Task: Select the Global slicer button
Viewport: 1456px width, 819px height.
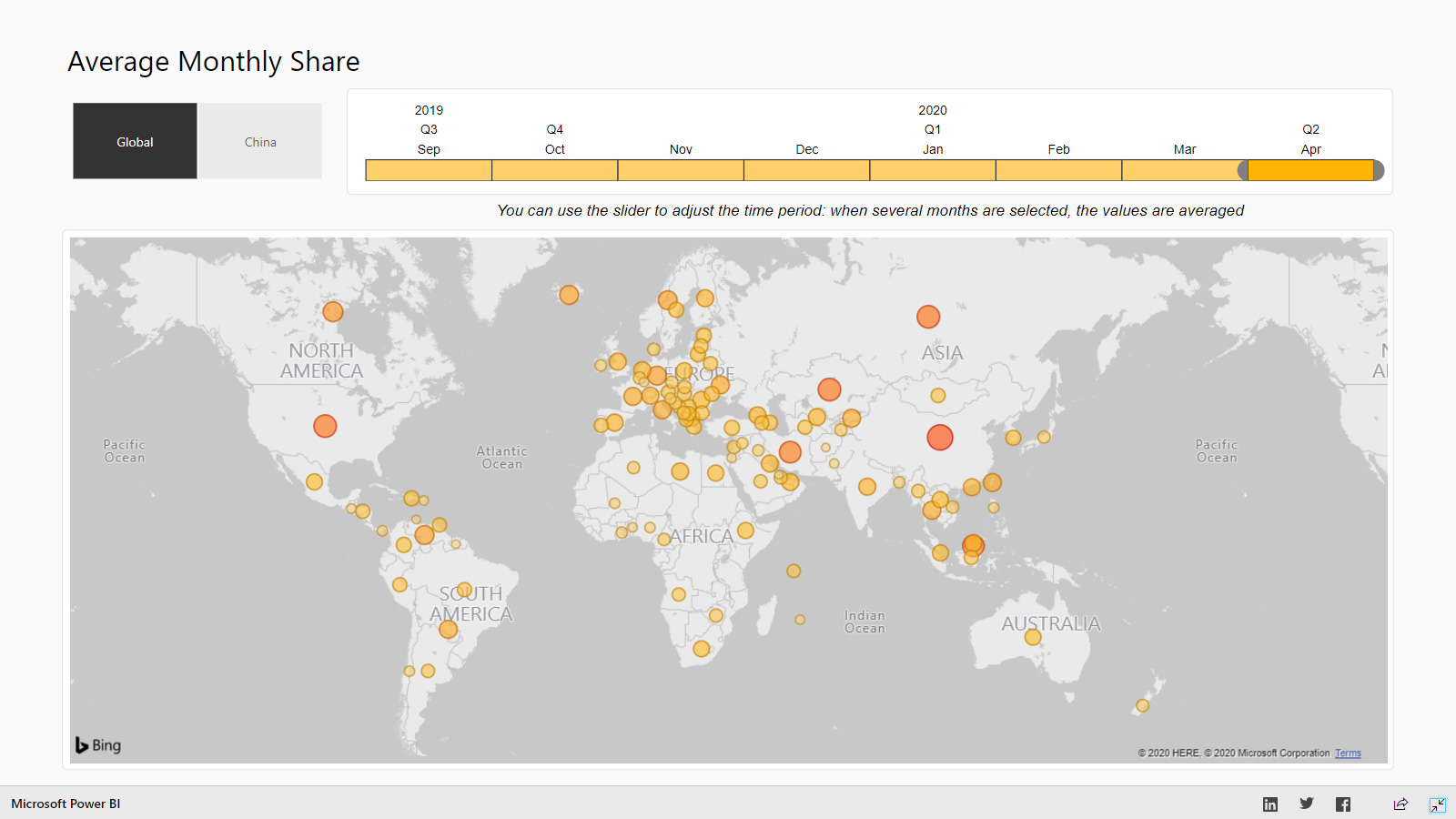Action: click(135, 141)
